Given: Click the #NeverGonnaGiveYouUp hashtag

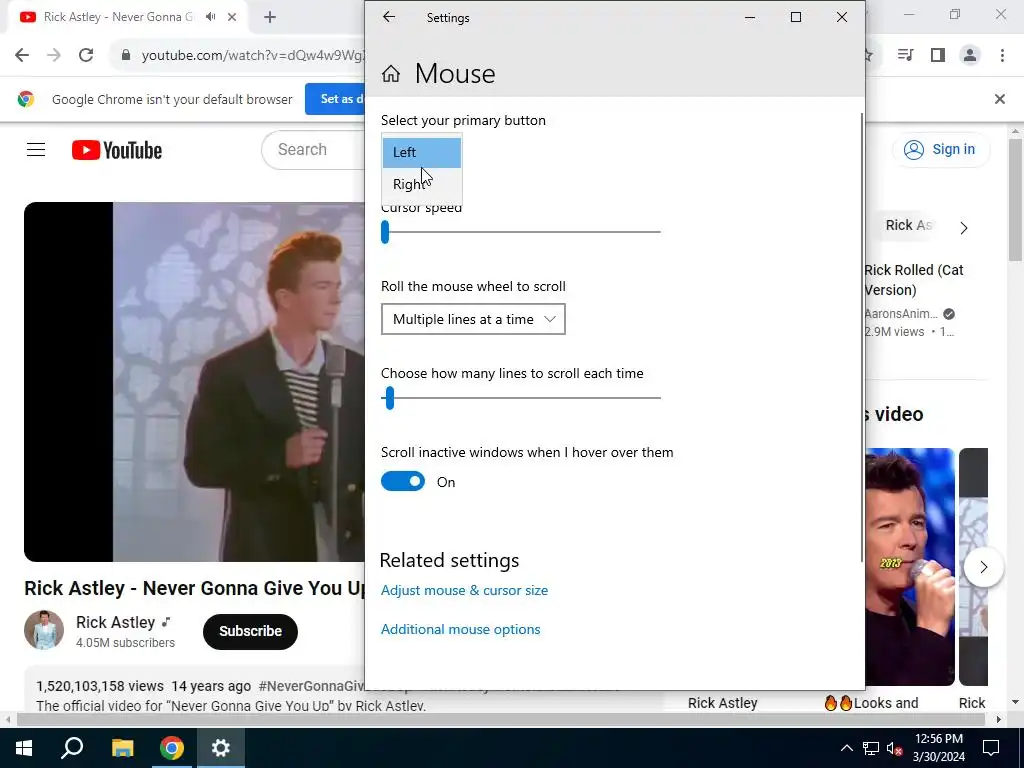Looking at the screenshot, I should 312,686.
